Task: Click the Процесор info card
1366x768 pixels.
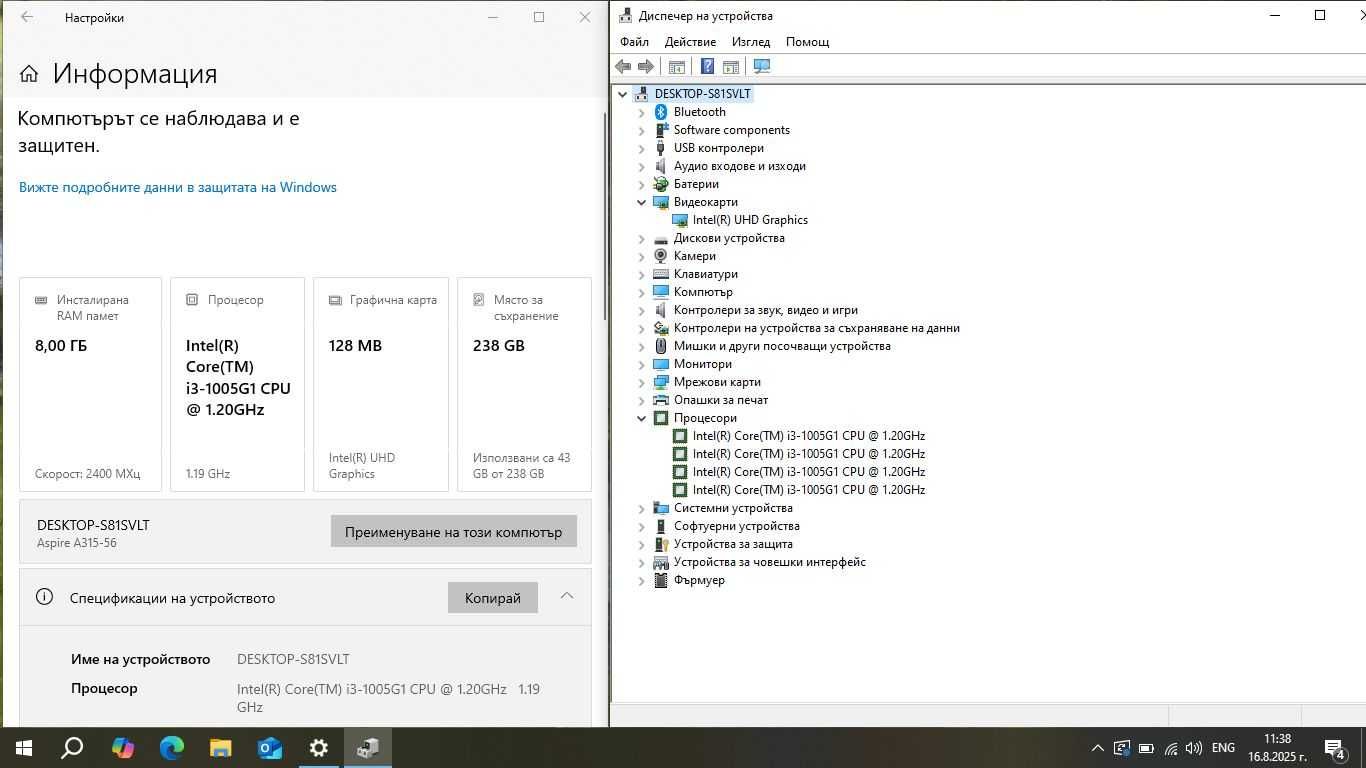Action: (237, 384)
